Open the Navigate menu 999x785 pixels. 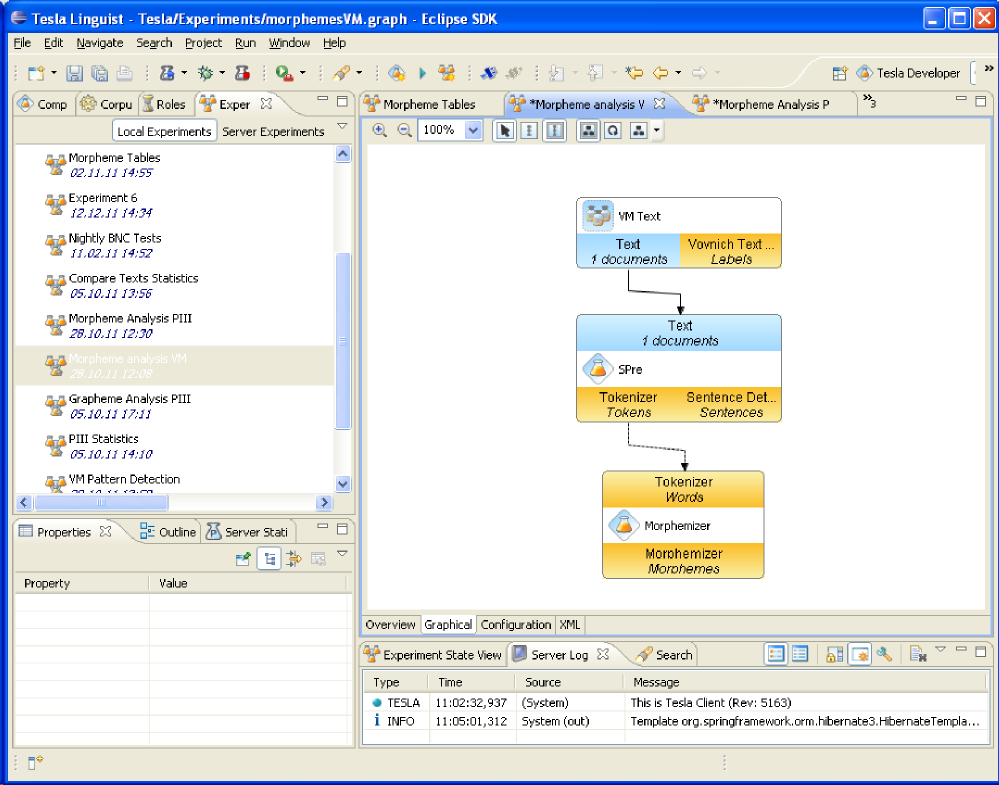[x=100, y=43]
